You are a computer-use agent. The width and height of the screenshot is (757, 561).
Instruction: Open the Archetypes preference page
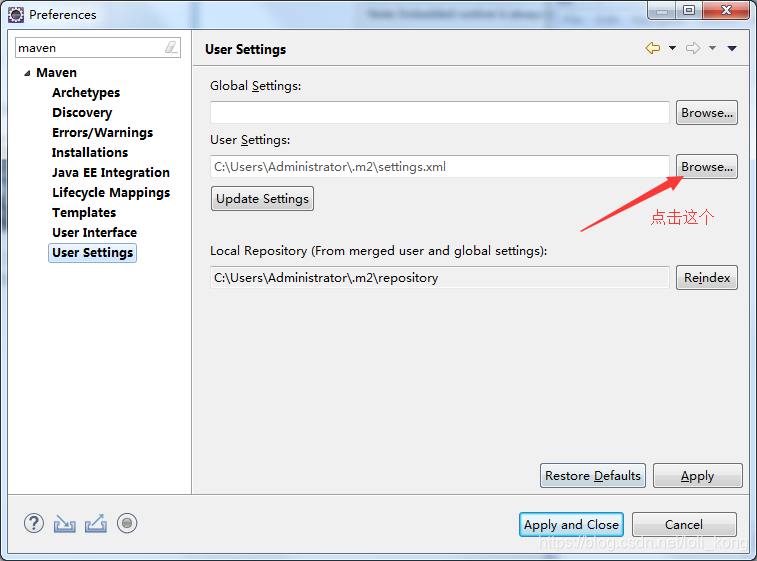coord(86,92)
